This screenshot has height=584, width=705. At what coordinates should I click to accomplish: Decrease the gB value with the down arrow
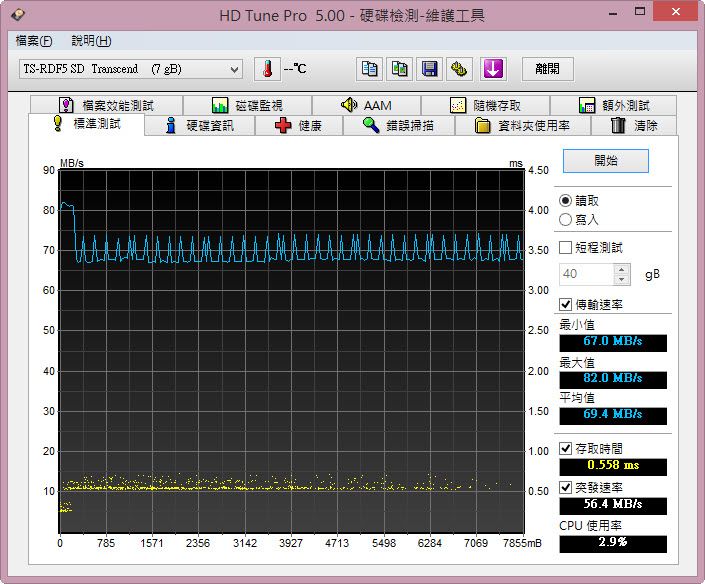point(622,279)
